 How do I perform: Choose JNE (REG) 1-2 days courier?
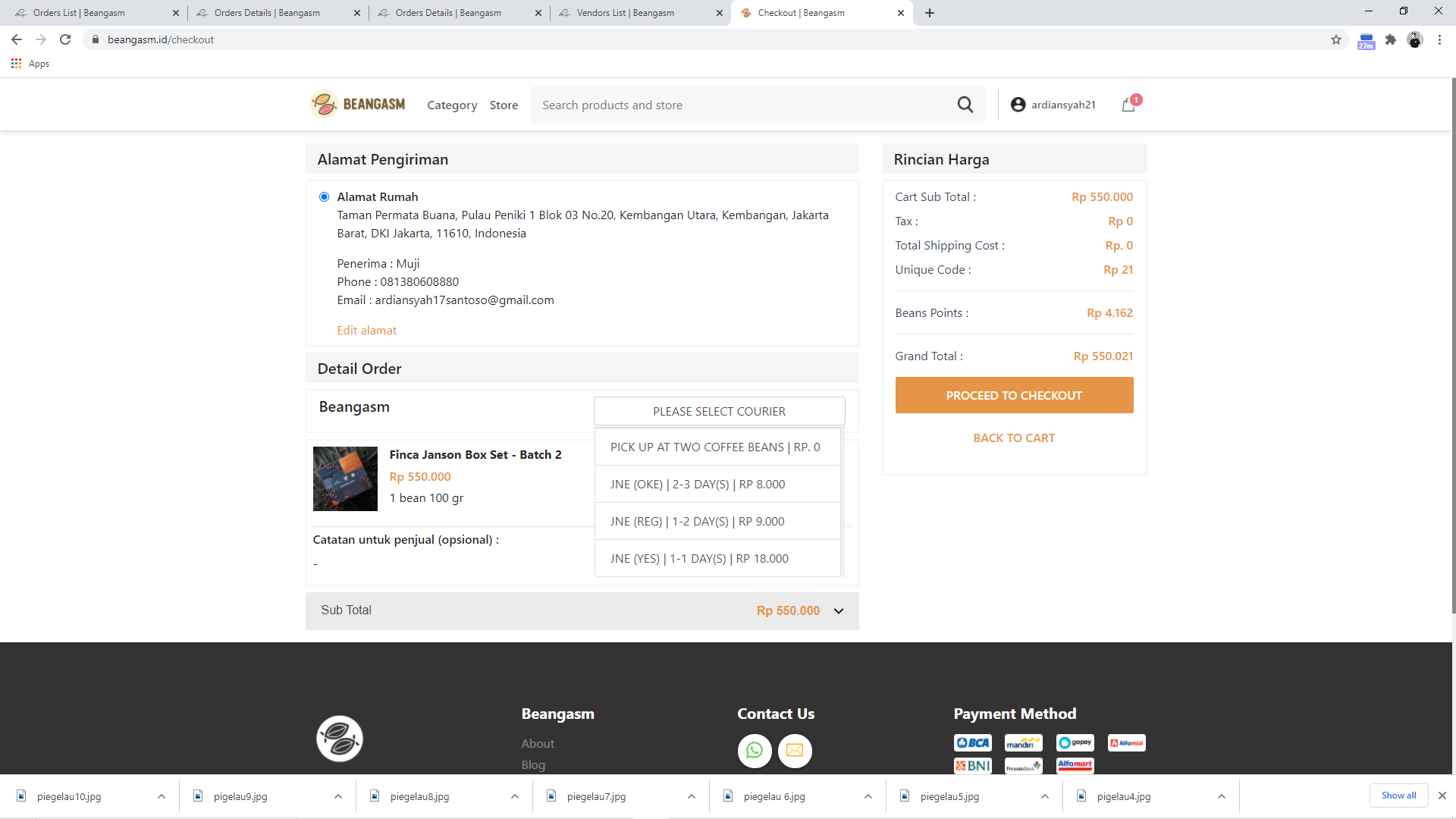coord(717,521)
